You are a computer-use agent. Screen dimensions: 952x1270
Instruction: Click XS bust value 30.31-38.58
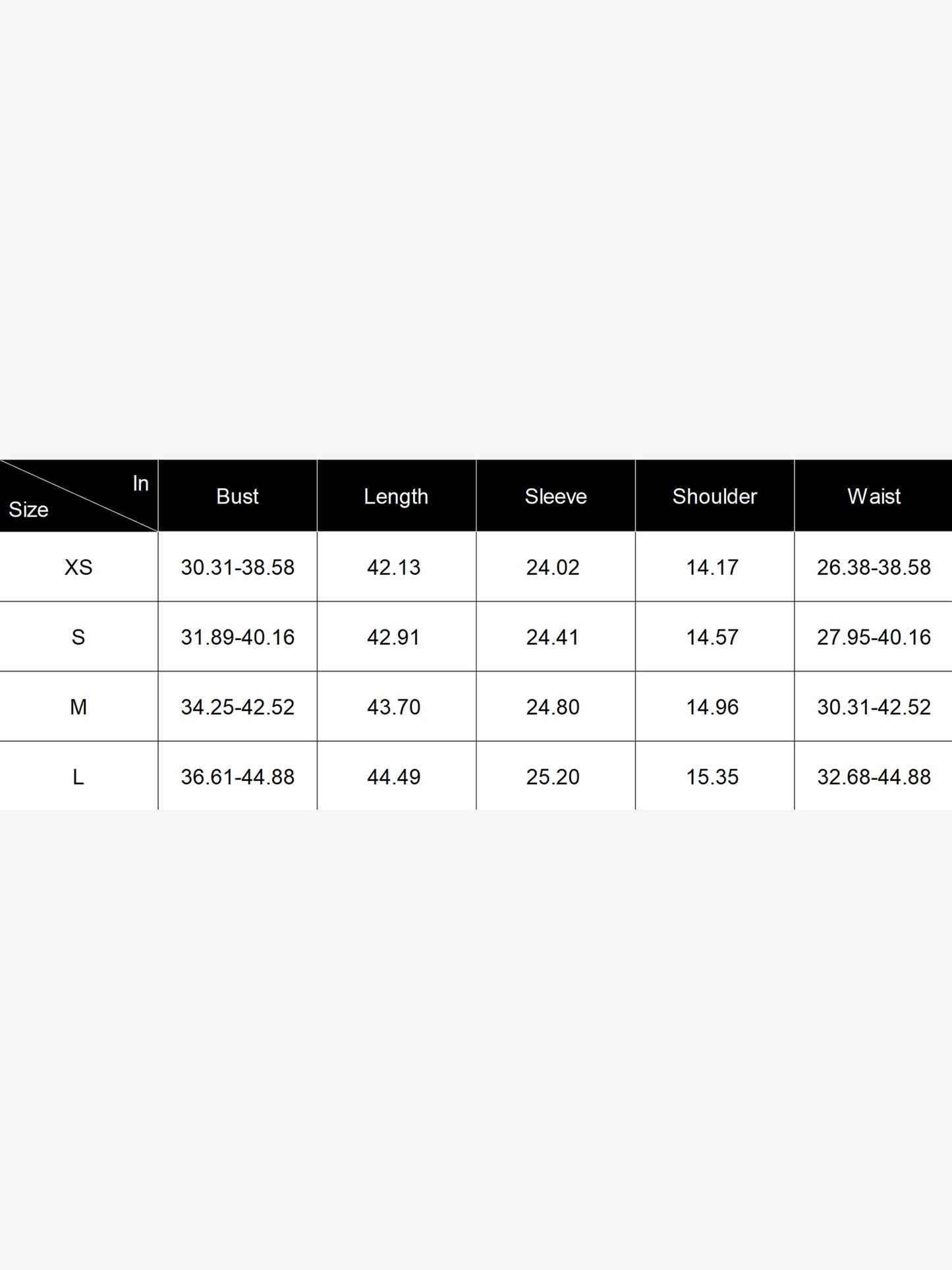point(238,567)
